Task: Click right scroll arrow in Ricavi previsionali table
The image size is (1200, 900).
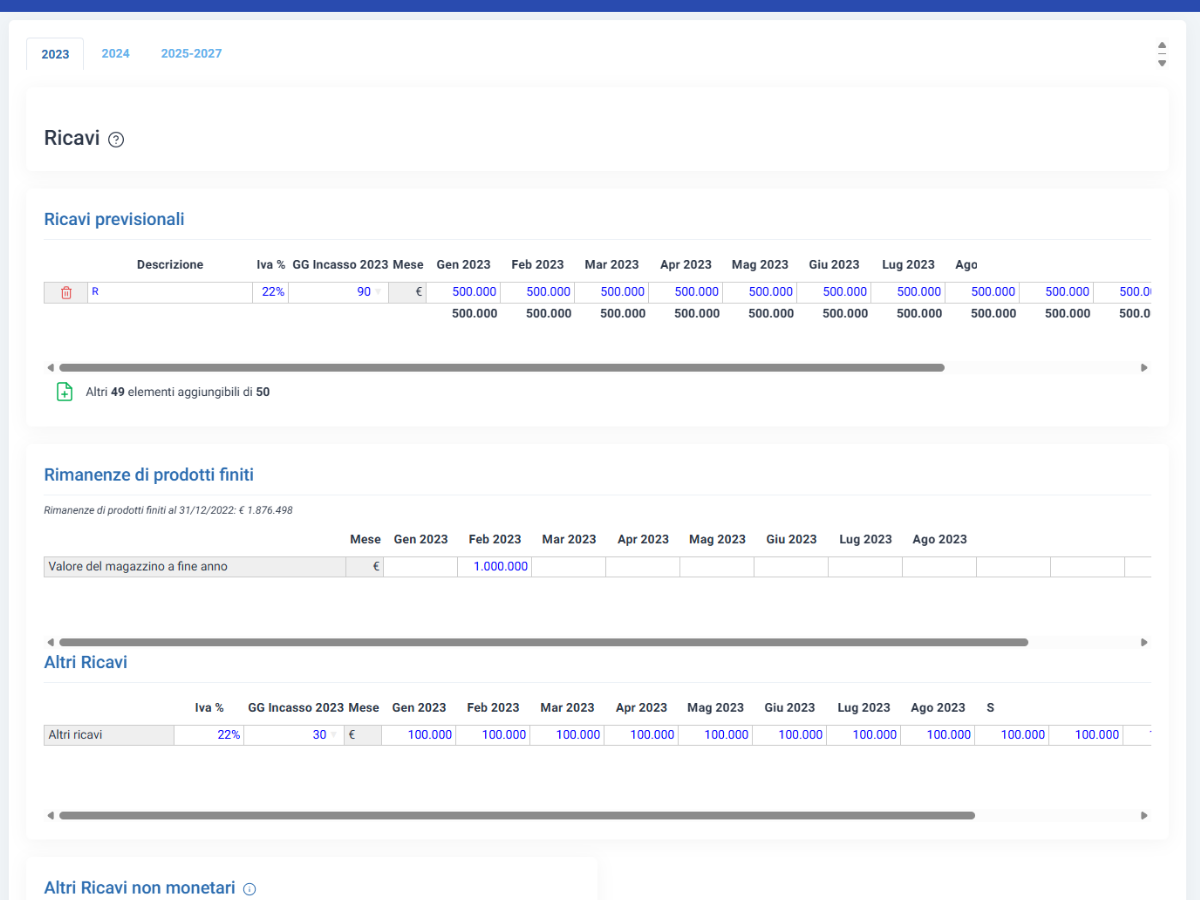Action: [1144, 368]
